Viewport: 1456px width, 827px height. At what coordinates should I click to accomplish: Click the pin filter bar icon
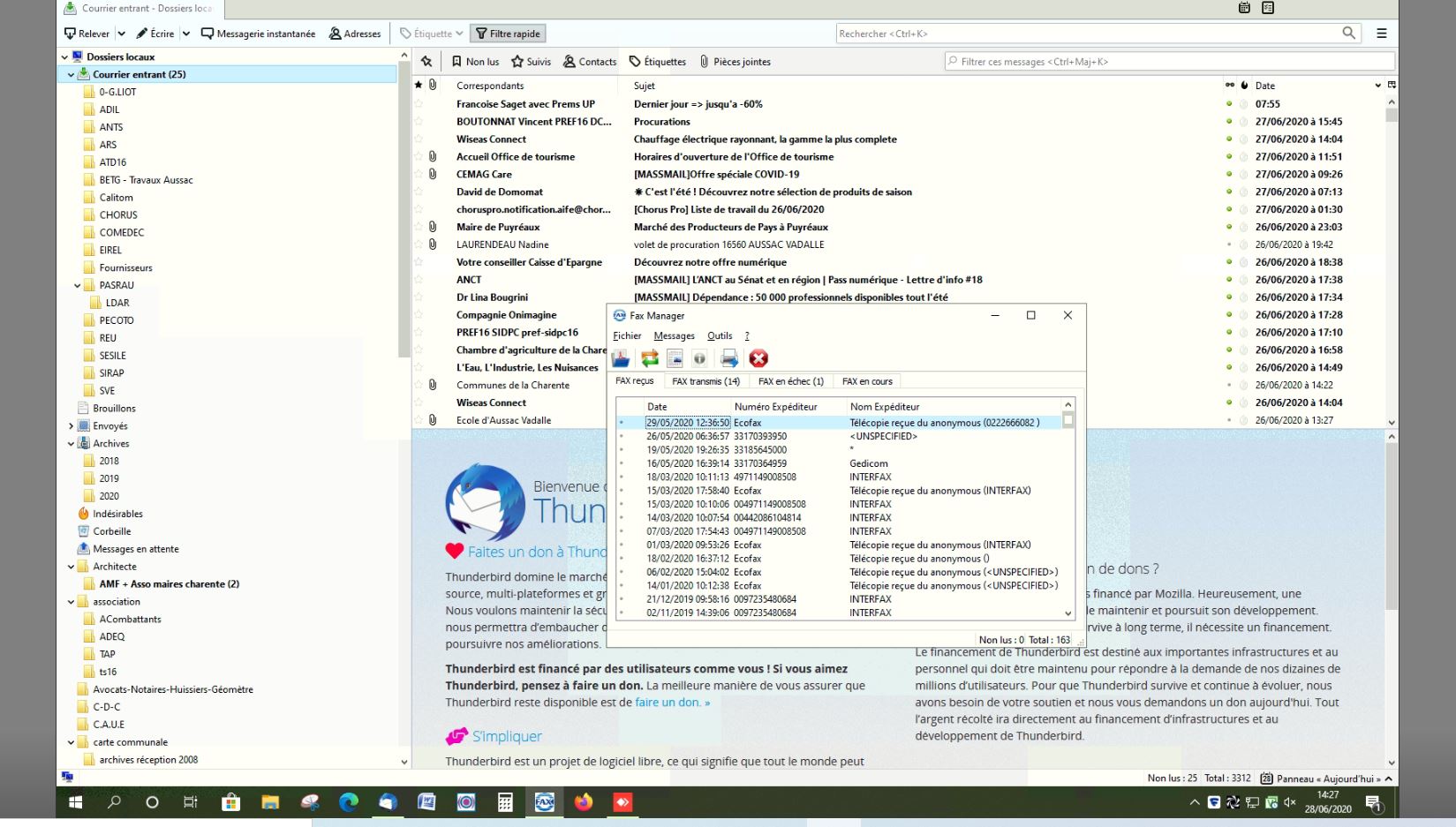click(426, 62)
